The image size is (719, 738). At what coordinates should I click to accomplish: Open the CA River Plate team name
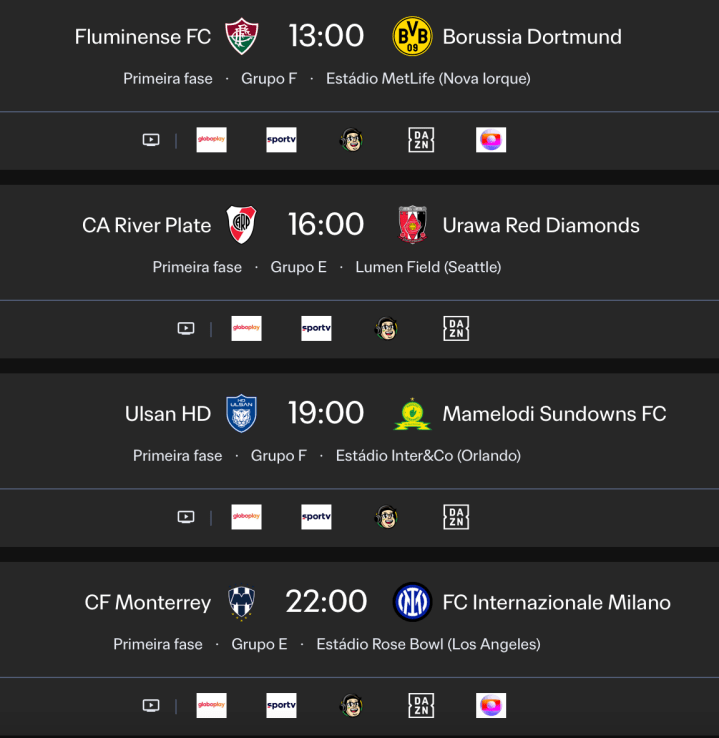[146, 225]
